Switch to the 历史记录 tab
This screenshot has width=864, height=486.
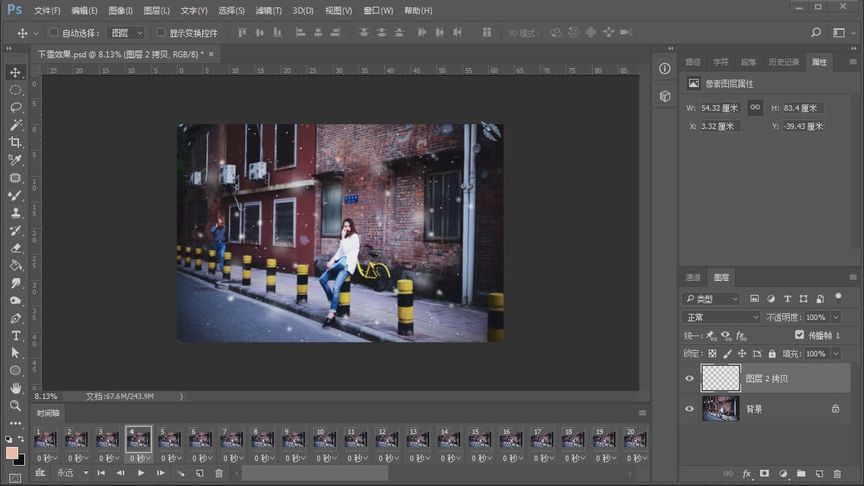[x=786, y=62]
